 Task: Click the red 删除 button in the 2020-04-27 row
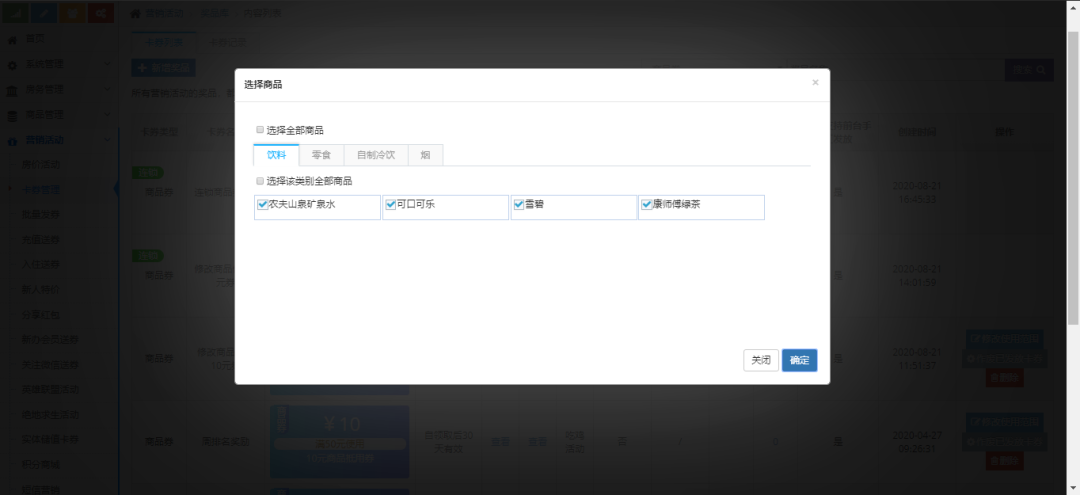coord(1004,461)
